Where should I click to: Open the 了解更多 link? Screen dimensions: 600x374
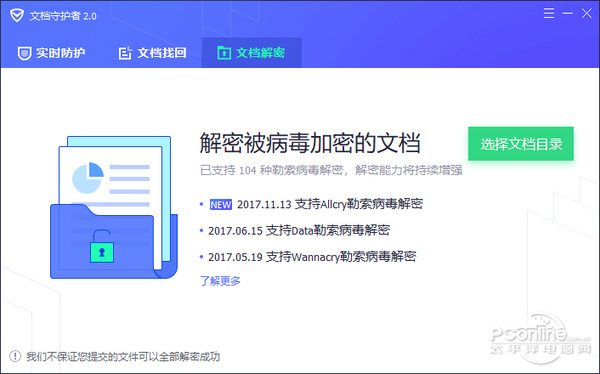[220, 281]
